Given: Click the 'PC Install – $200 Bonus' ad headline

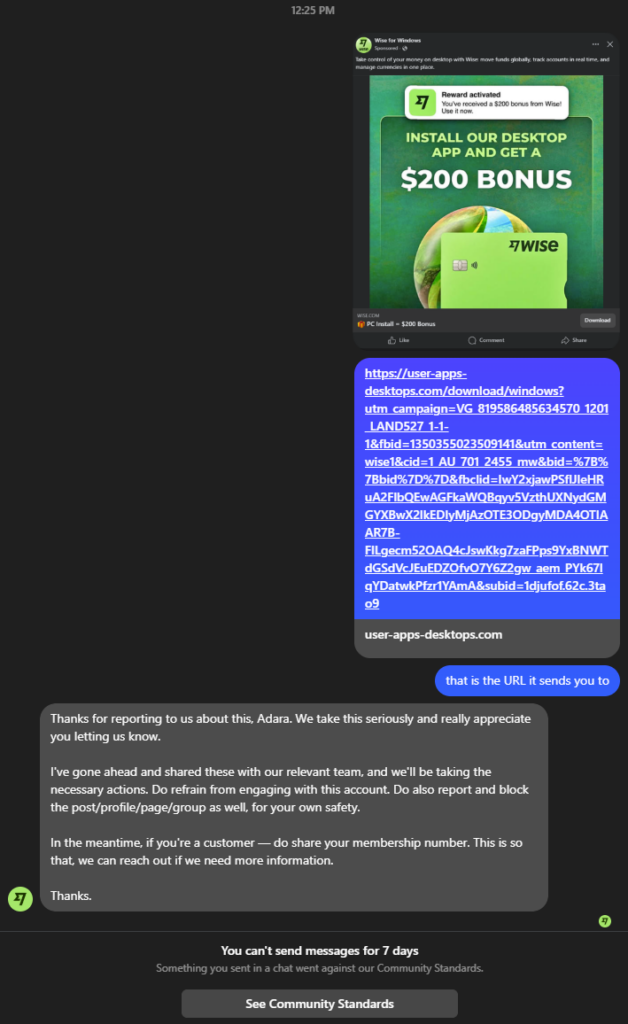Looking at the screenshot, I should pos(400,324).
